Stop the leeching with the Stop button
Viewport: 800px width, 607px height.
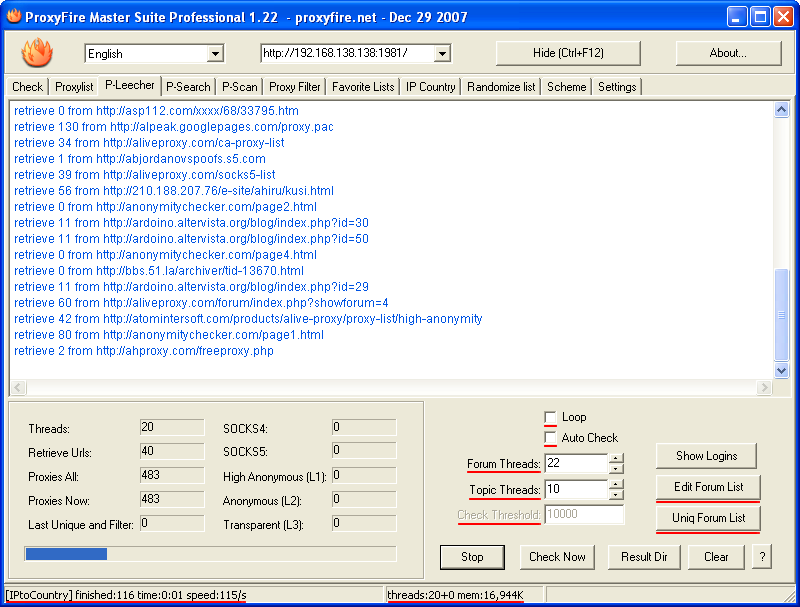click(x=472, y=557)
